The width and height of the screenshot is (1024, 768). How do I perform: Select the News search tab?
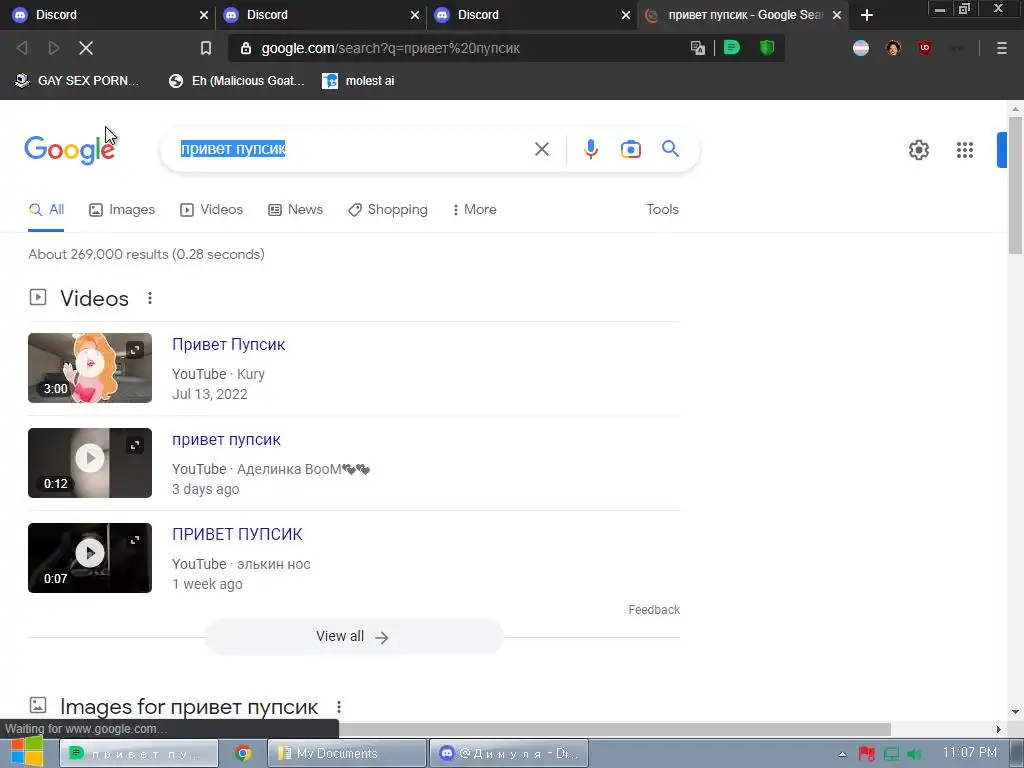tap(296, 210)
